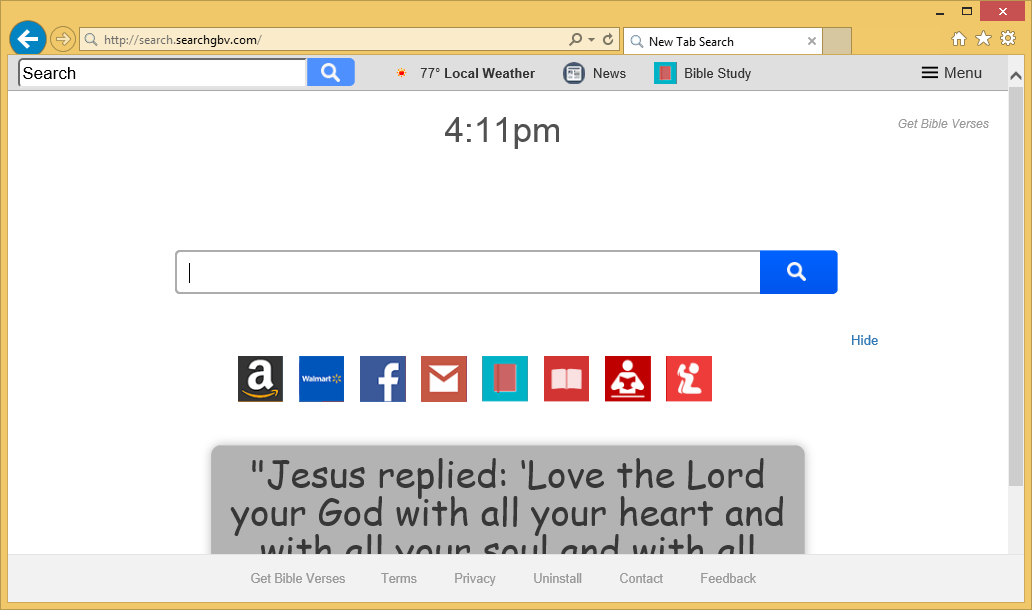Open footer Get Bible Verses link

click(297, 578)
